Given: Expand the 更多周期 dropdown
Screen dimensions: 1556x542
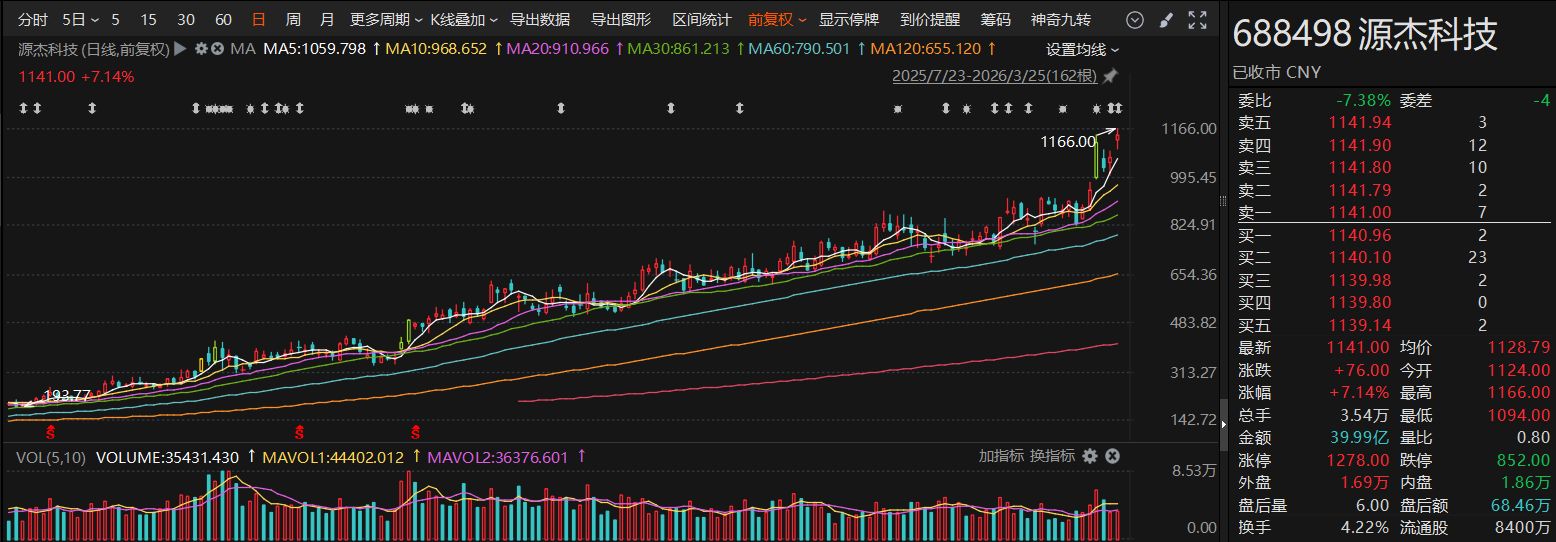Looking at the screenshot, I should click(x=384, y=20).
